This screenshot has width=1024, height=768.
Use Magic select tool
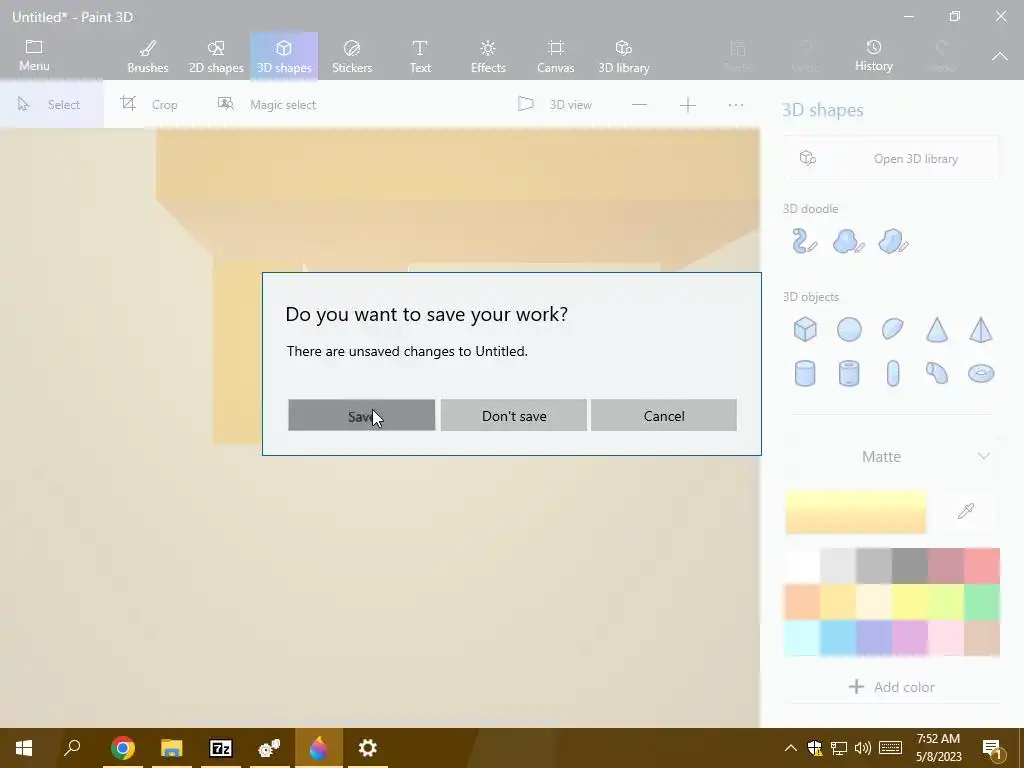266,104
